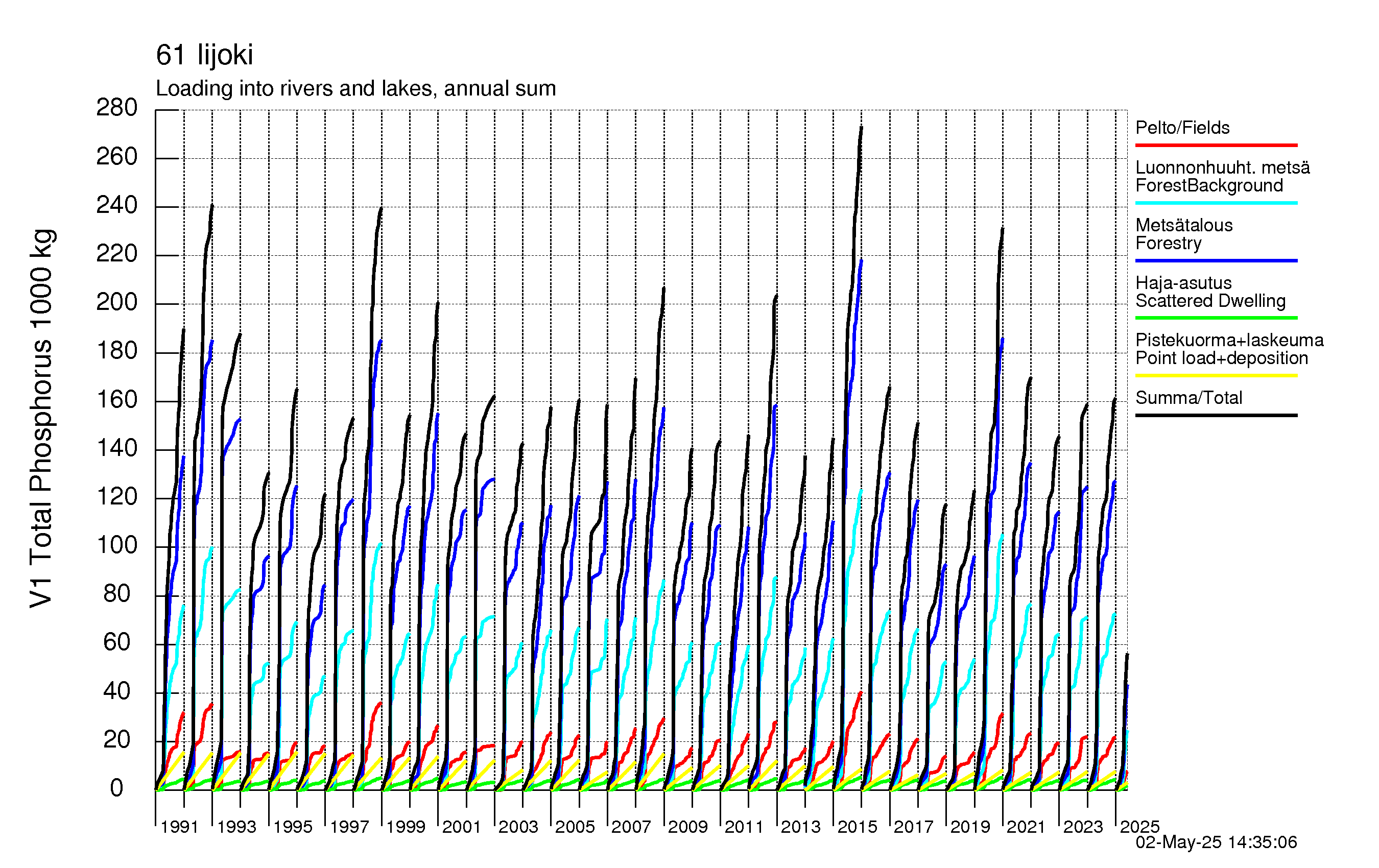Click x-axis year label 2013

click(801, 827)
